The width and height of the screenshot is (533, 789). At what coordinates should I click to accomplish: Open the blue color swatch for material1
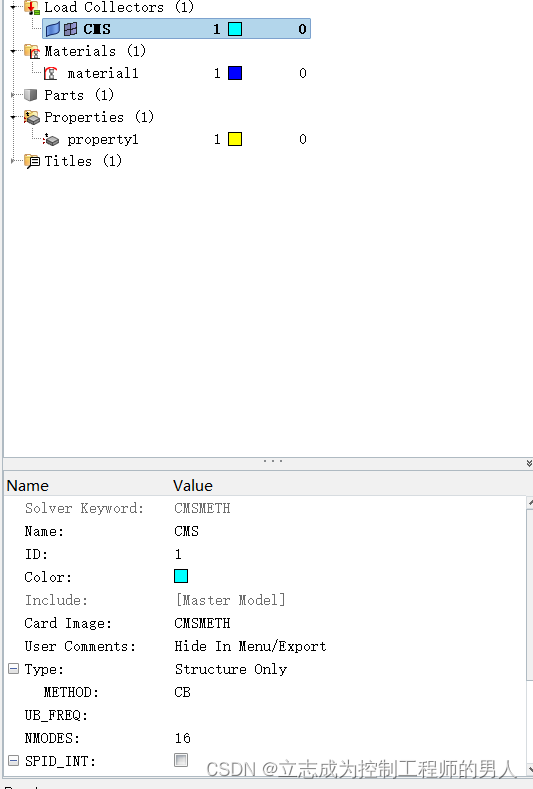tap(235, 73)
